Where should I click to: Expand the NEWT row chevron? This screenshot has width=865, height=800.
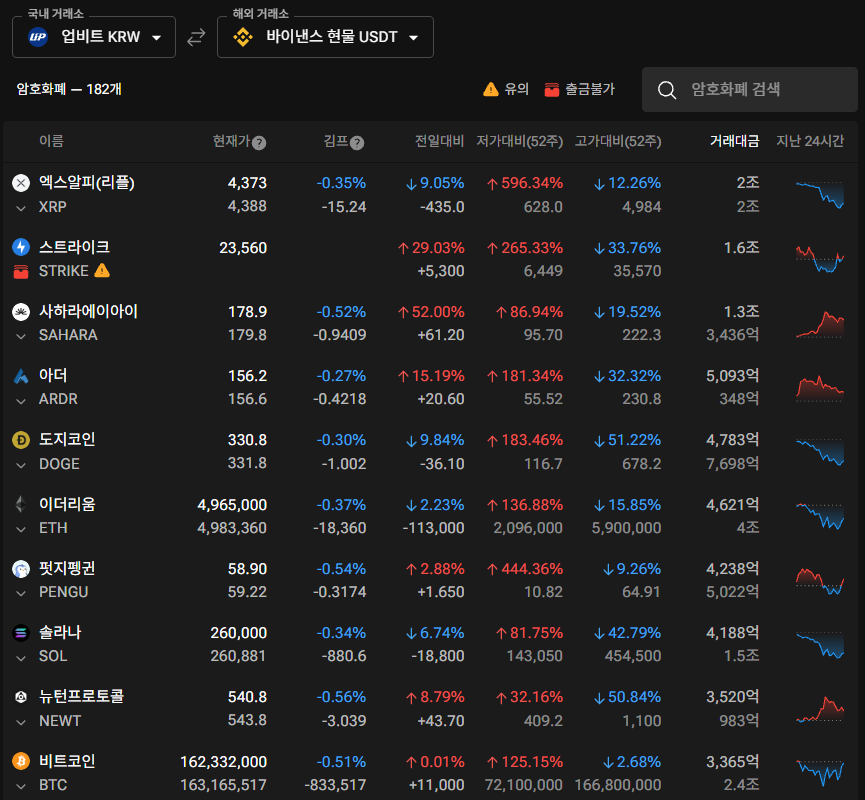coord(21,722)
